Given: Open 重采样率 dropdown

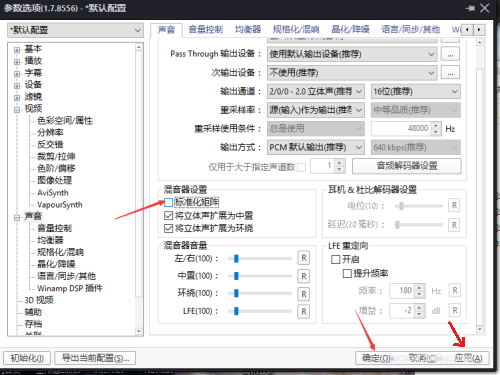Looking at the screenshot, I should [316, 110].
